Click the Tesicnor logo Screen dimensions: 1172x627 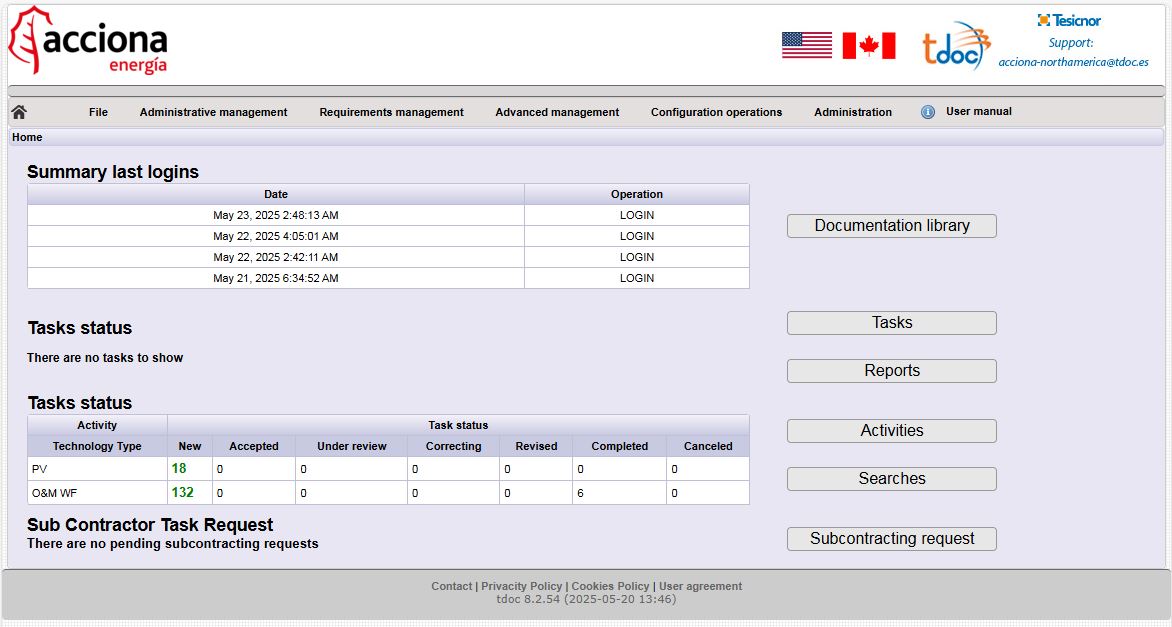pyautogui.click(x=1069, y=20)
